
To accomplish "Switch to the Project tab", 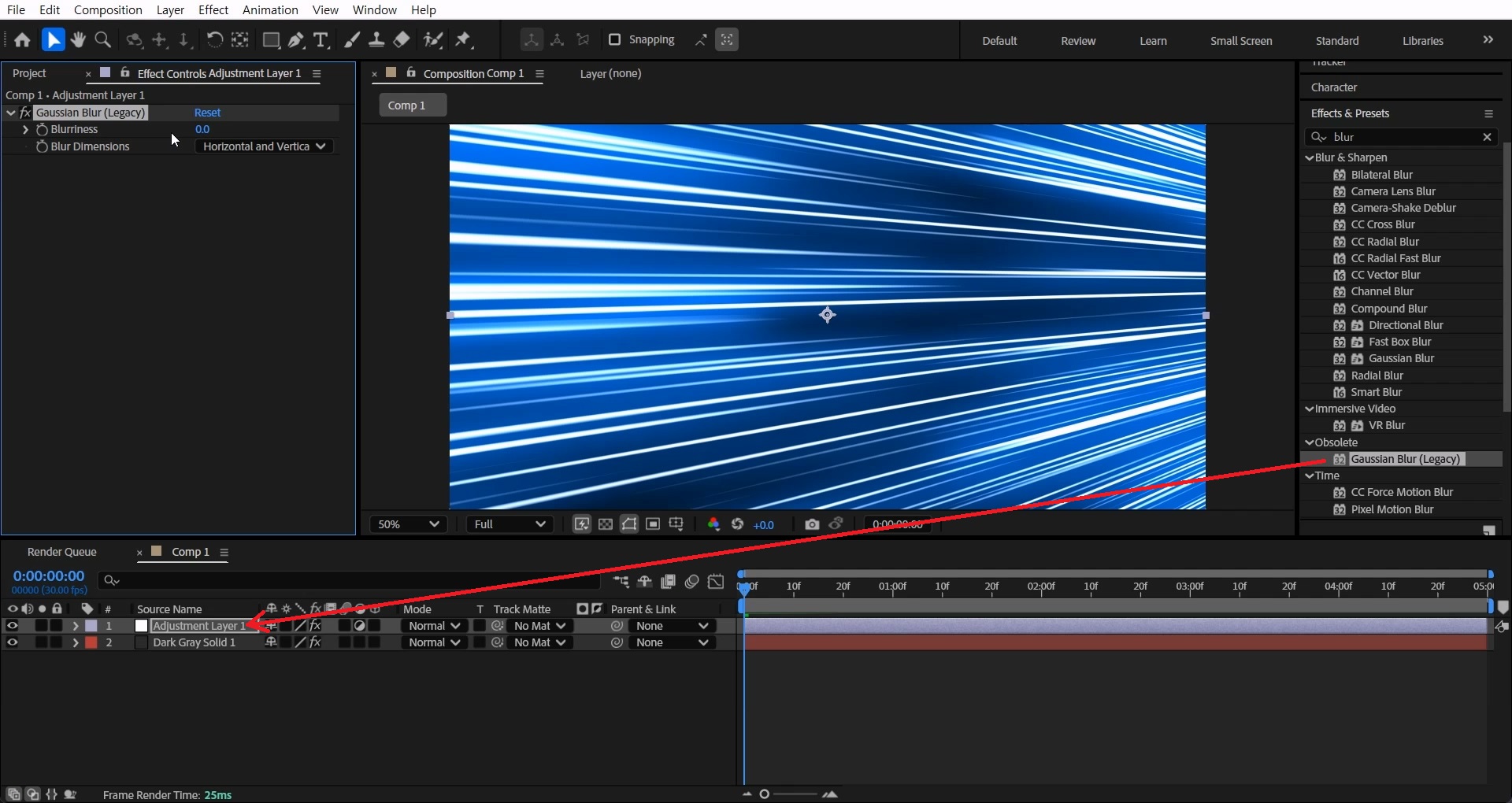I will tap(30, 73).
